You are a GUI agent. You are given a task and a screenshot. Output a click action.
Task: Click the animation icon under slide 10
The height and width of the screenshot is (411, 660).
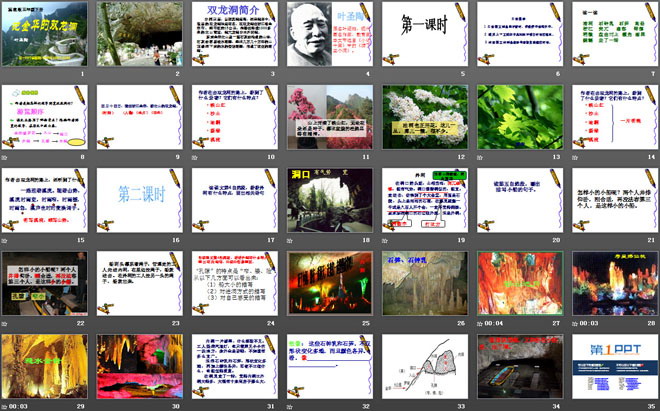[x=194, y=158]
